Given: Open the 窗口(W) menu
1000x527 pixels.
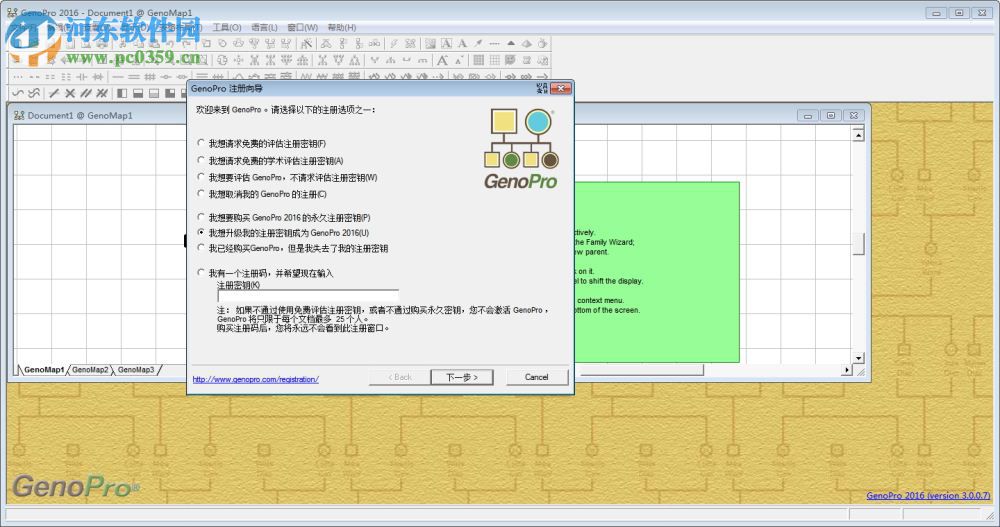Looking at the screenshot, I should pyautogui.click(x=302, y=27).
